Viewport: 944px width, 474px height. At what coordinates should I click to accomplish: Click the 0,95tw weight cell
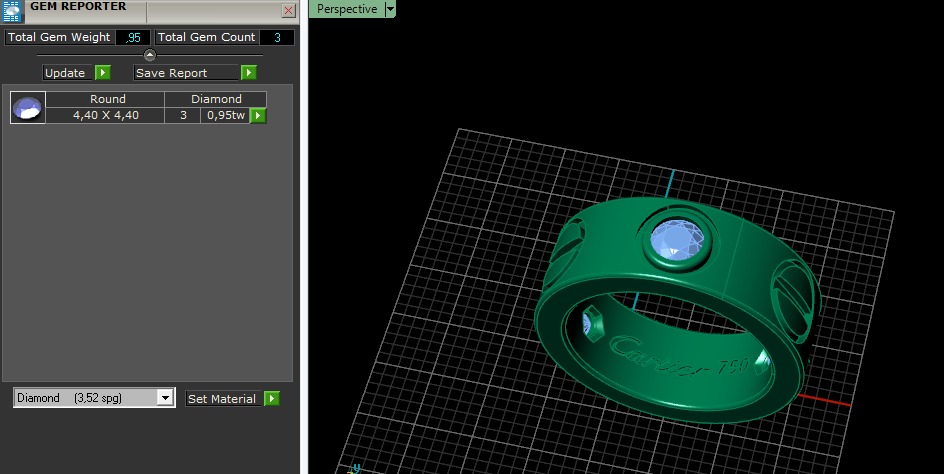pos(225,115)
